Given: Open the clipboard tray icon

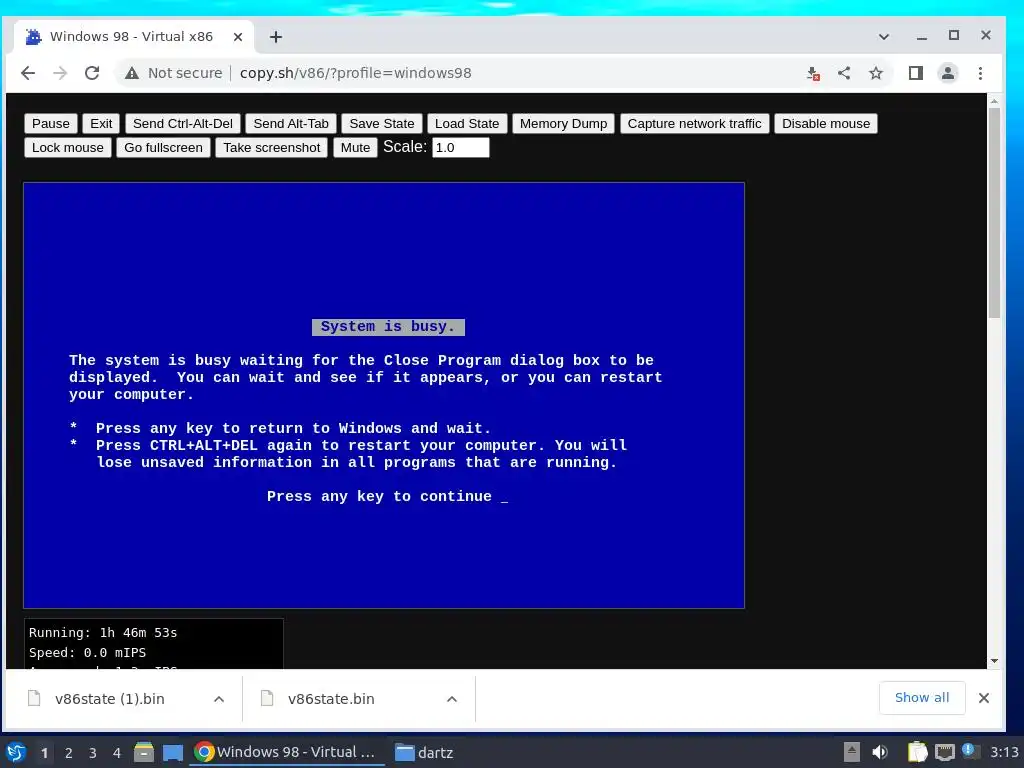Looking at the screenshot, I should pos(918,752).
